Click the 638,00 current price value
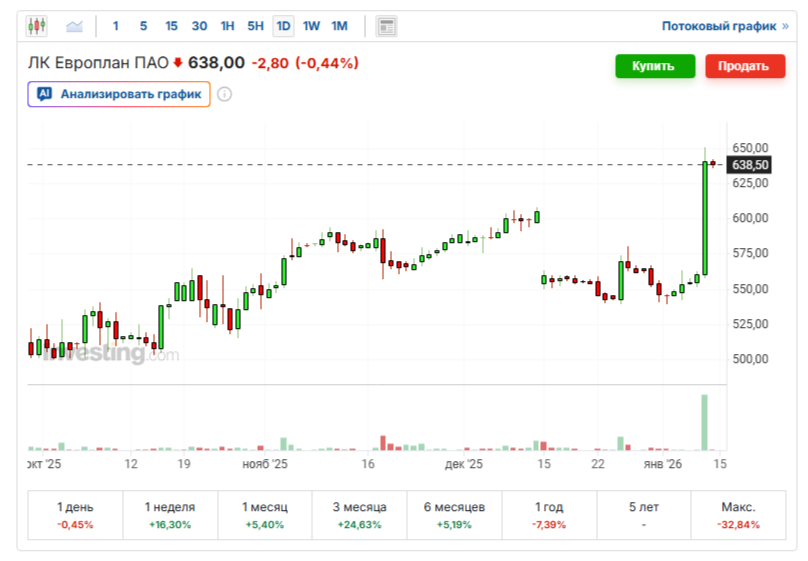 pyautogui.click(x=216, y=63)
